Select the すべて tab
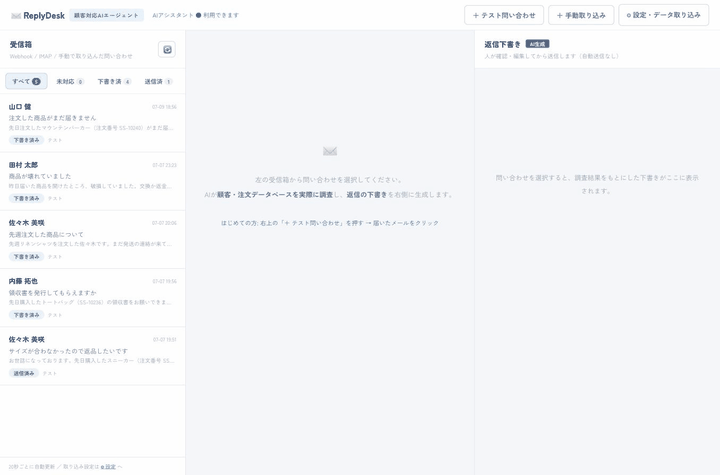The height and width of the screenshot is (475, 720). click(26, 81)
